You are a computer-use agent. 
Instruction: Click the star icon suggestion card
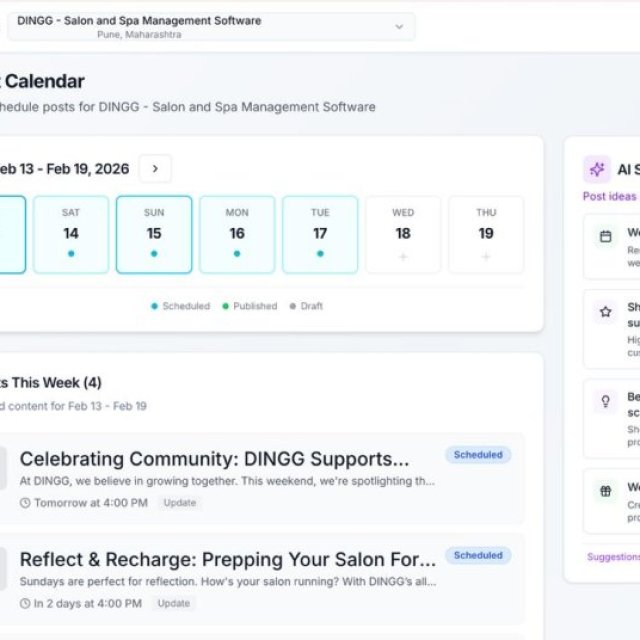coord(606,312)
